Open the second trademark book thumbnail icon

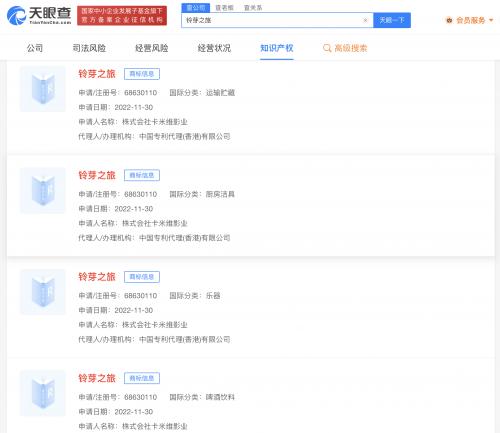click(x=43, y=191)
